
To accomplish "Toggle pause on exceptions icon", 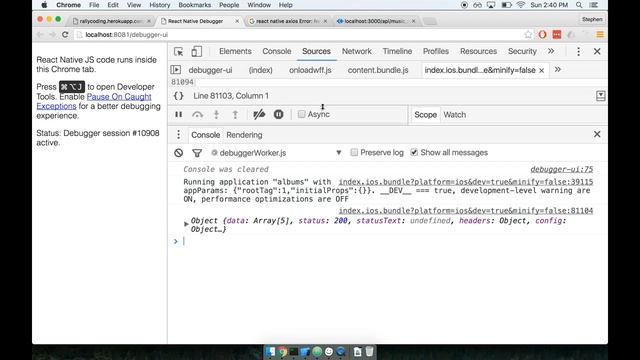I will (278, 115).
